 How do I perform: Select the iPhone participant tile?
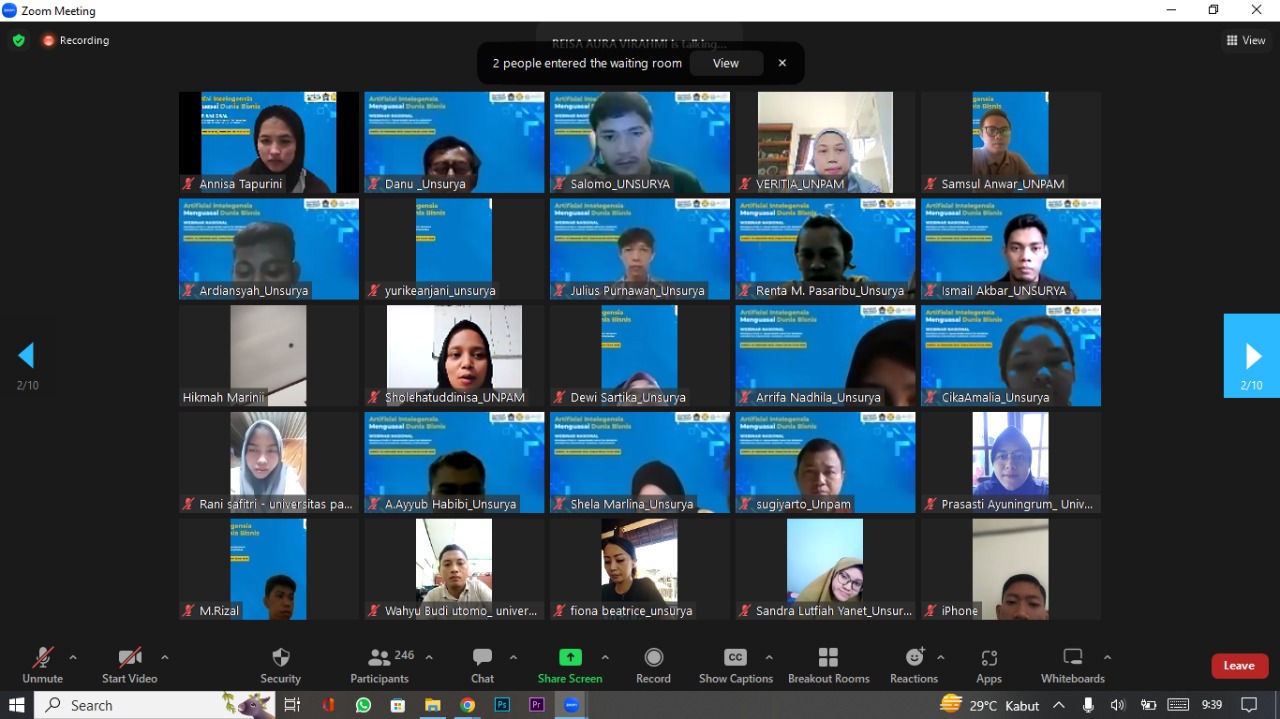point(1011,569)
